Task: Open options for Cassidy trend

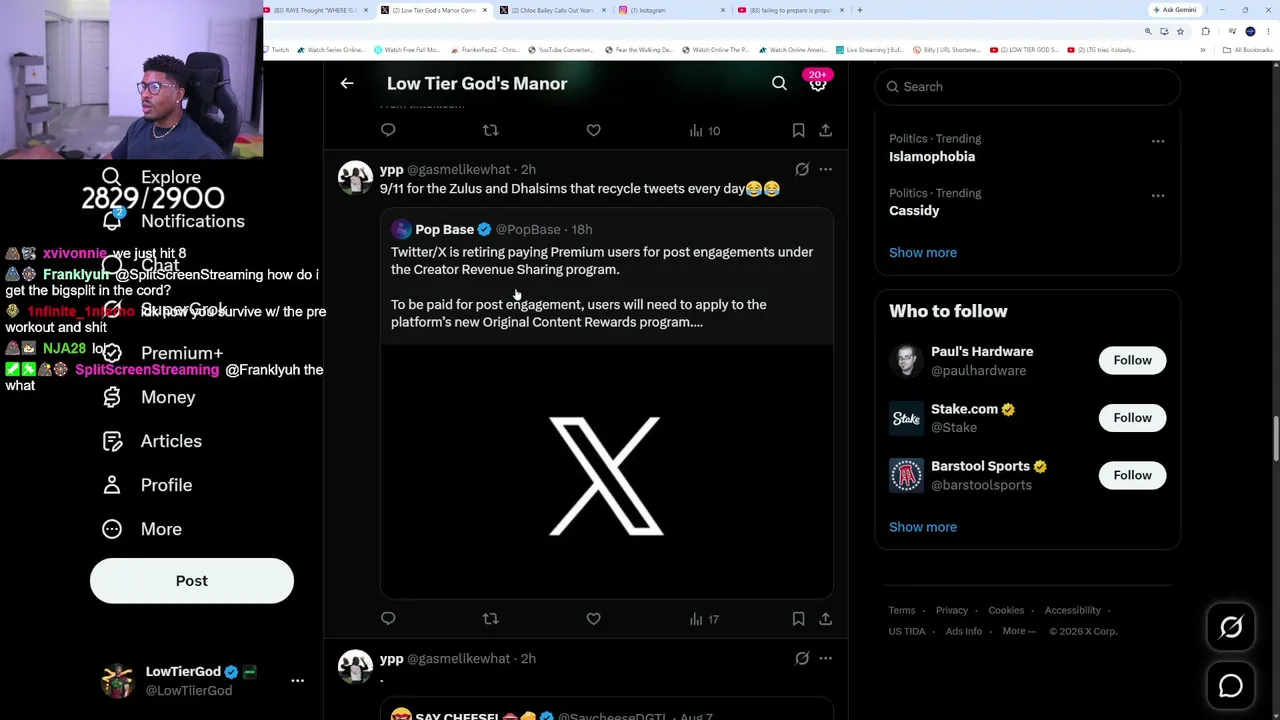Action: coord(1158,195)
